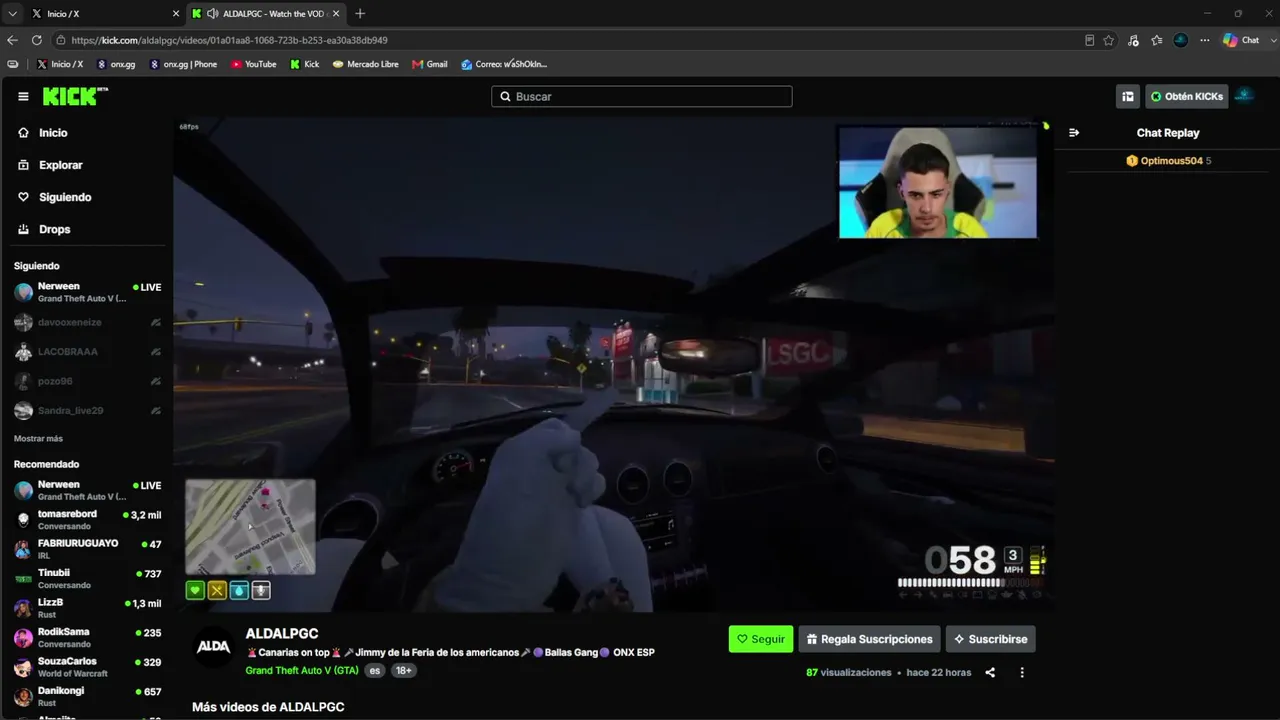
Task: Open the tab search dropdown arrow
Action: tap(12, 14)
